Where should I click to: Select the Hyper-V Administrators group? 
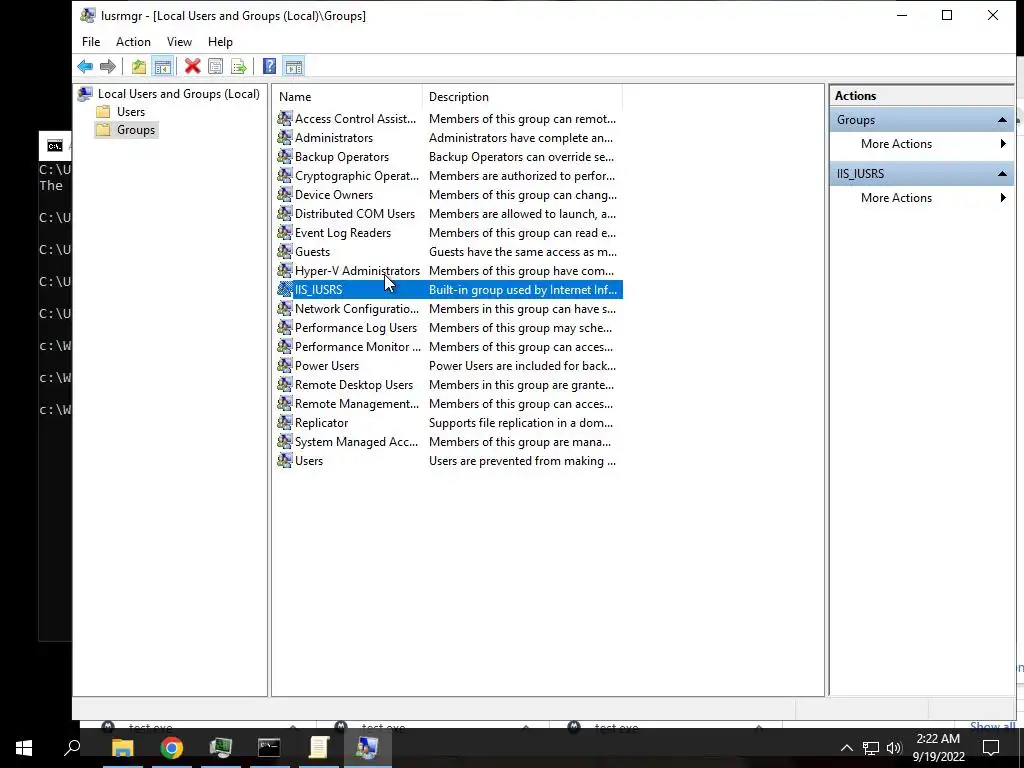357,270
